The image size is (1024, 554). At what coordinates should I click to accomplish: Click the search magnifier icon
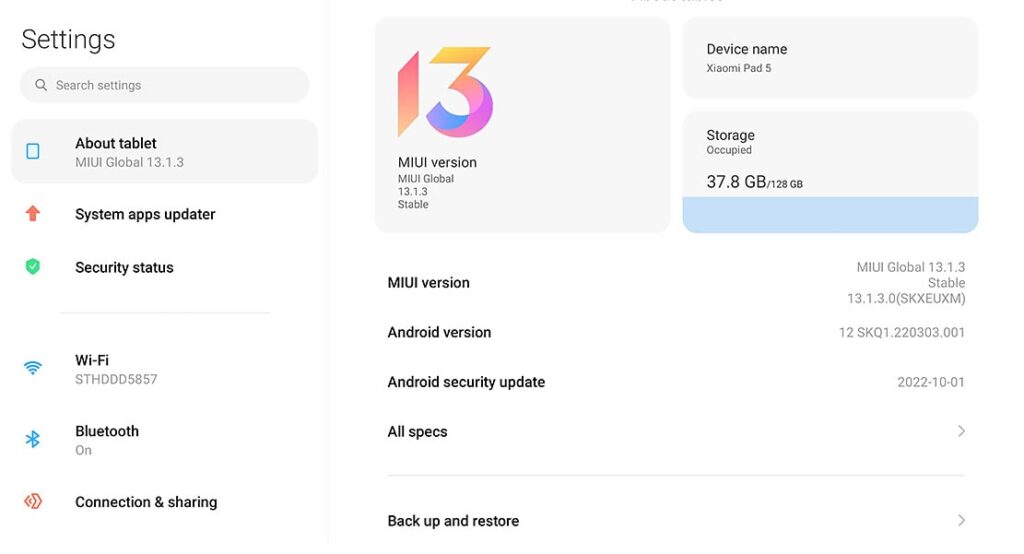point(40,85)
